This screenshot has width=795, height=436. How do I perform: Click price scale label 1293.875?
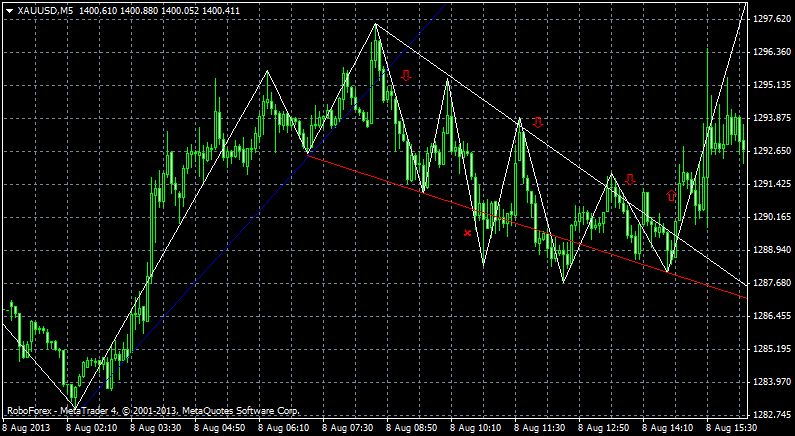pos(773,118)
